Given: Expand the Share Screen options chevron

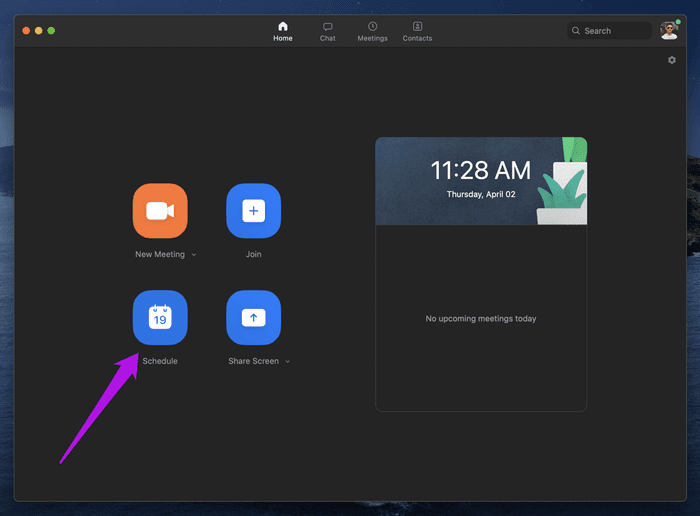Looking at the screenshot, I should coord(288,361).
